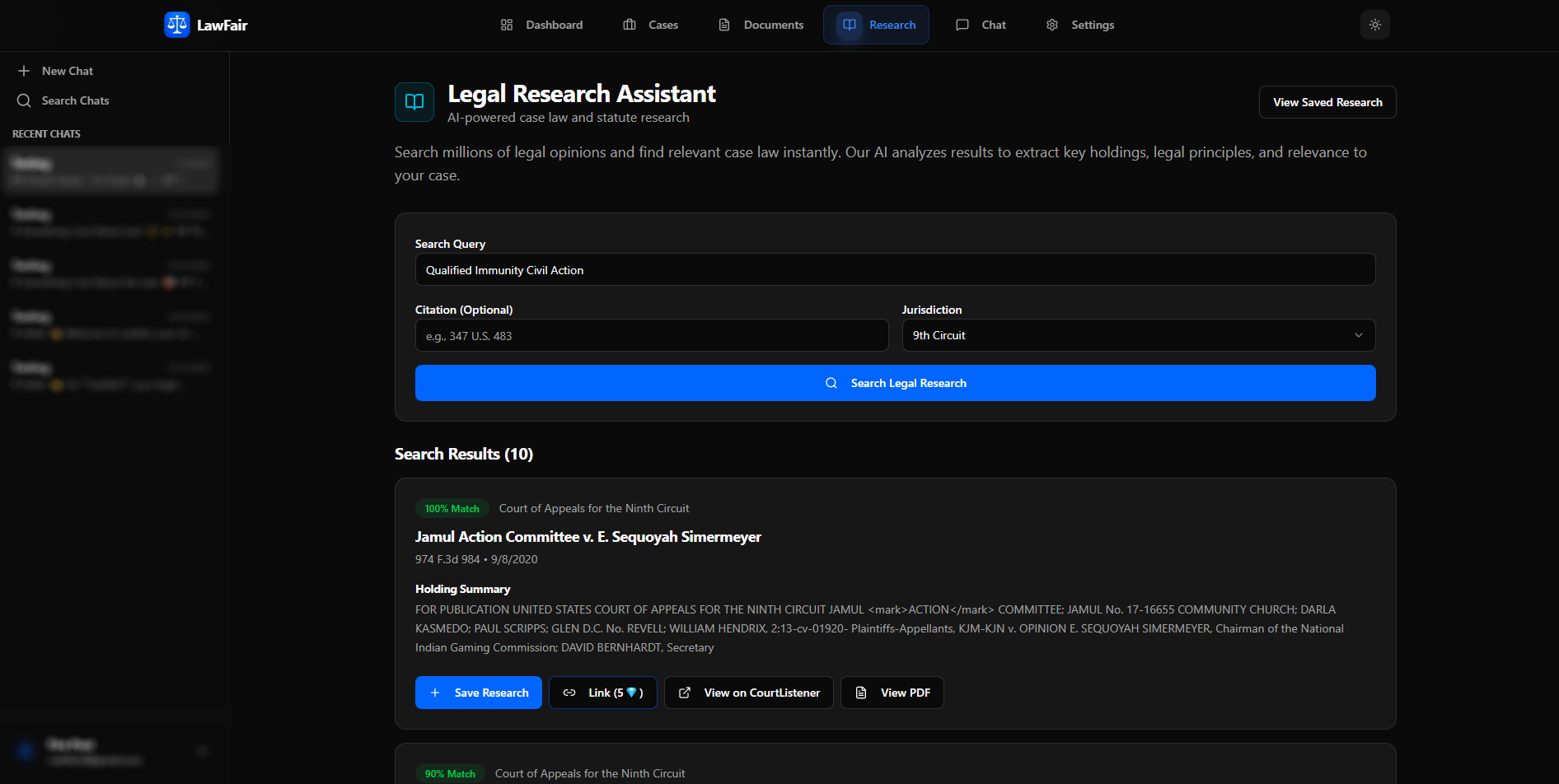Viewport: 1559px width, 784px height.
Task: Click the magnifier icon in Search Legal Research
Action: tap(831, 383)
